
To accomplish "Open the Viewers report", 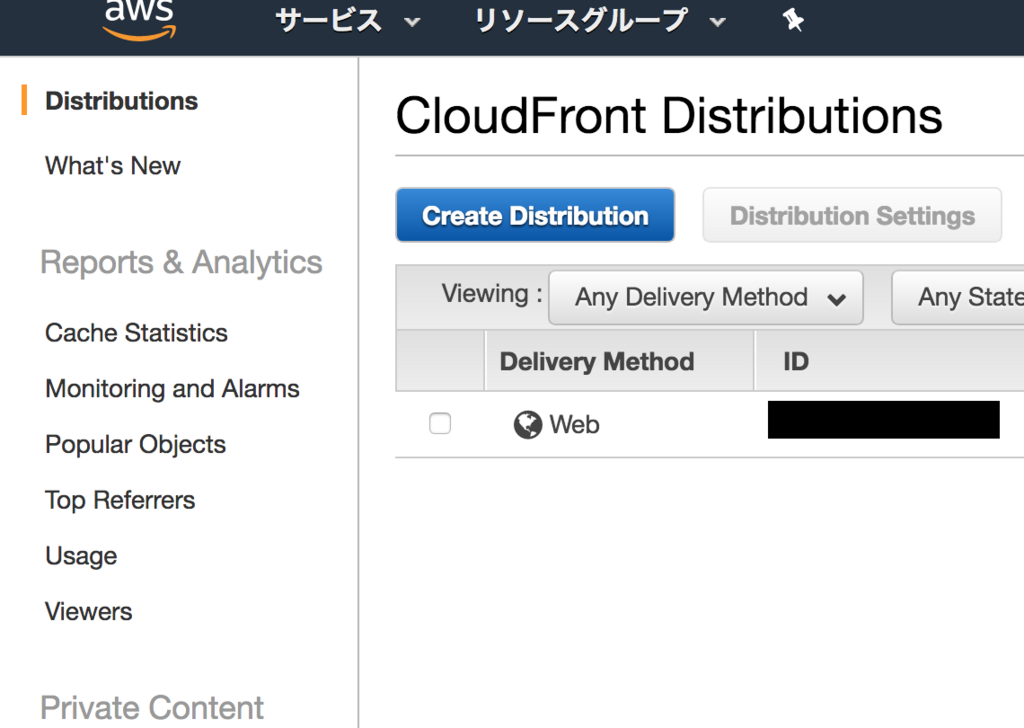I will coord(88,612).
